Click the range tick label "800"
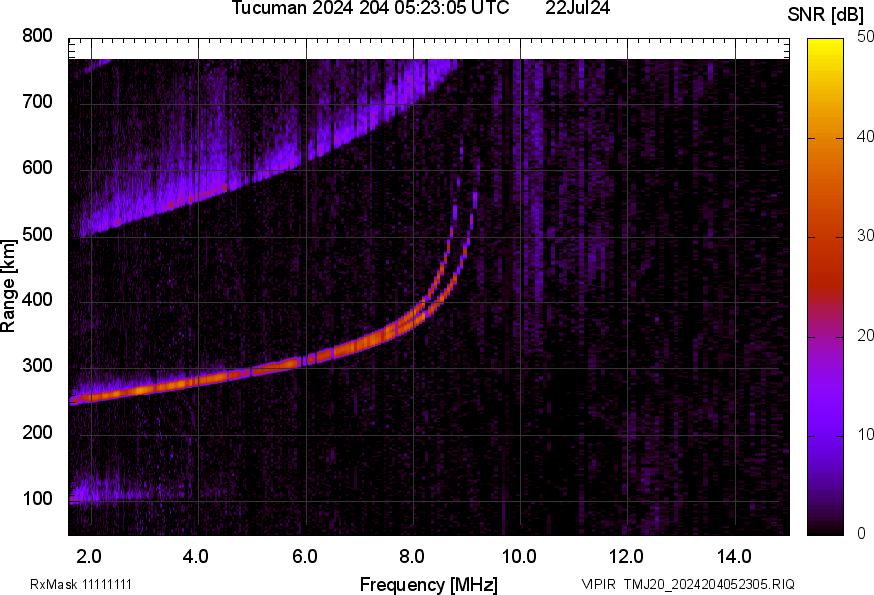874x595 pixels. coord(37,36)
